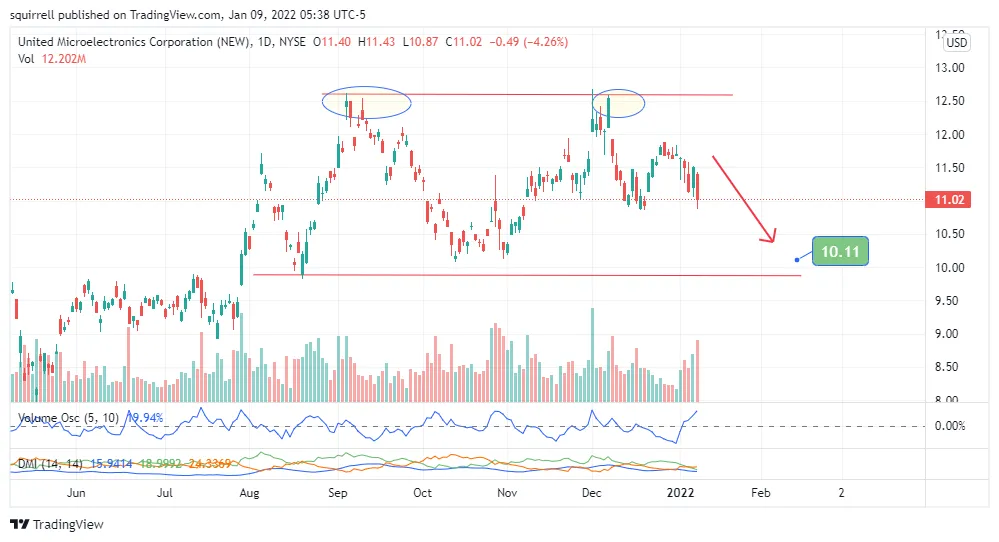Select the ellipse drawing around December highs
This screenshot has width=999, height=542.
618,103
